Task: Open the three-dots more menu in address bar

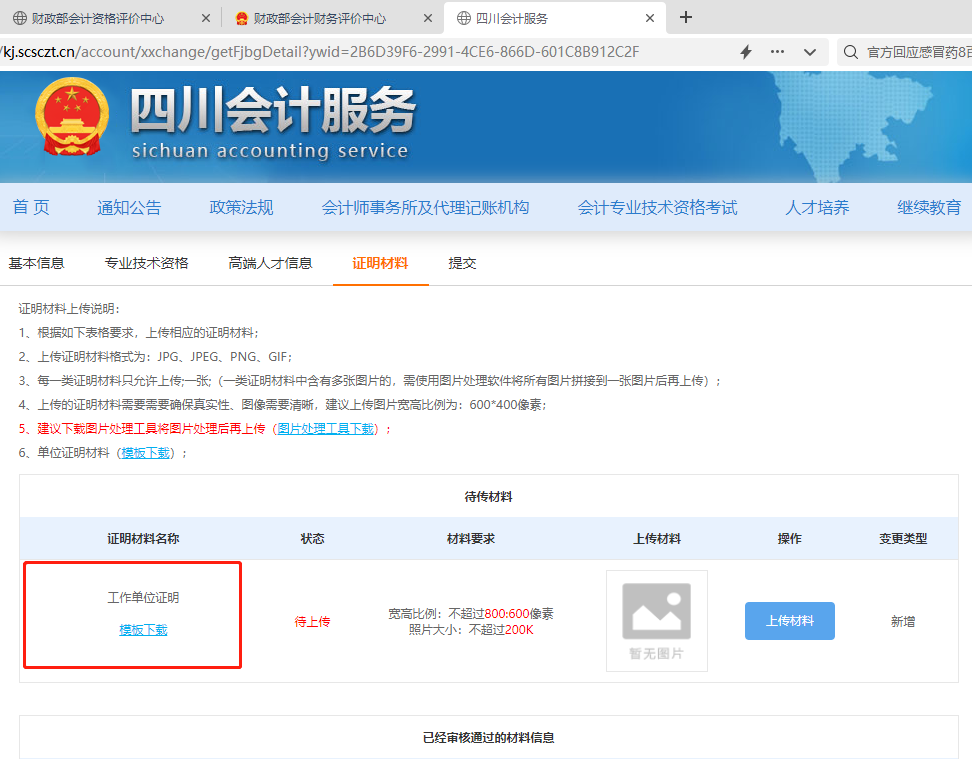Action: coord(777,51)
